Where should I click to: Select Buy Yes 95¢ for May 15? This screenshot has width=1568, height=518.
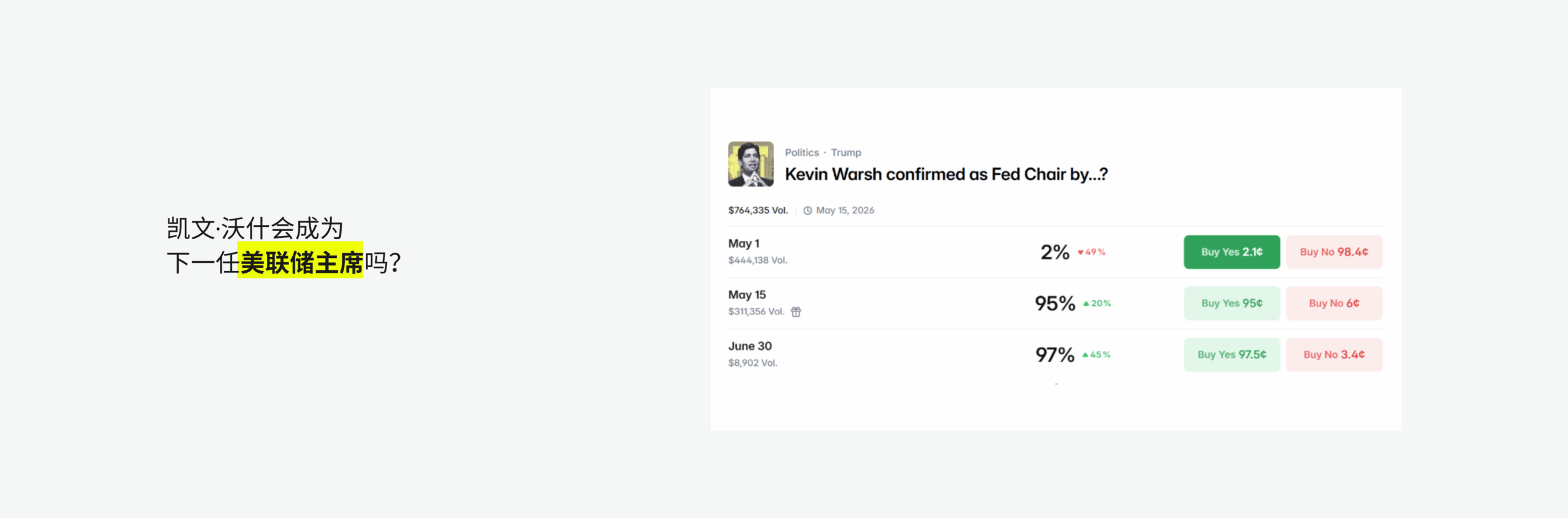click(x=1231, y=303)
